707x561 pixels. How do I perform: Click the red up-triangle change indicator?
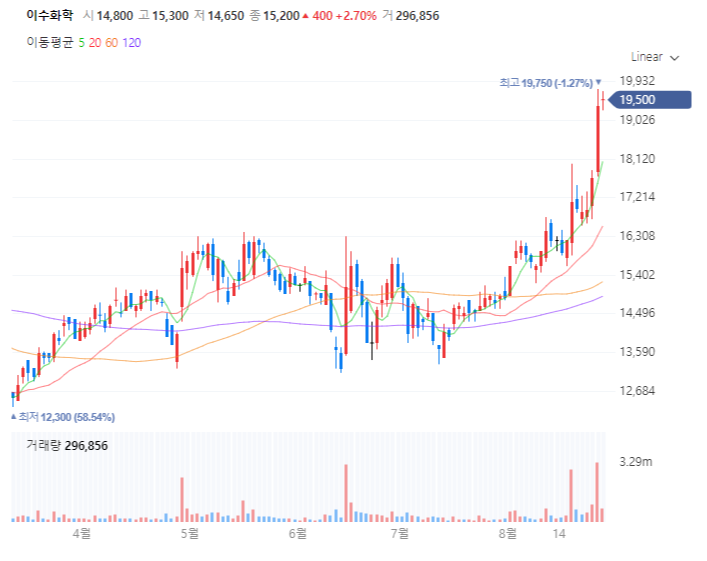(x=305, y=16)
